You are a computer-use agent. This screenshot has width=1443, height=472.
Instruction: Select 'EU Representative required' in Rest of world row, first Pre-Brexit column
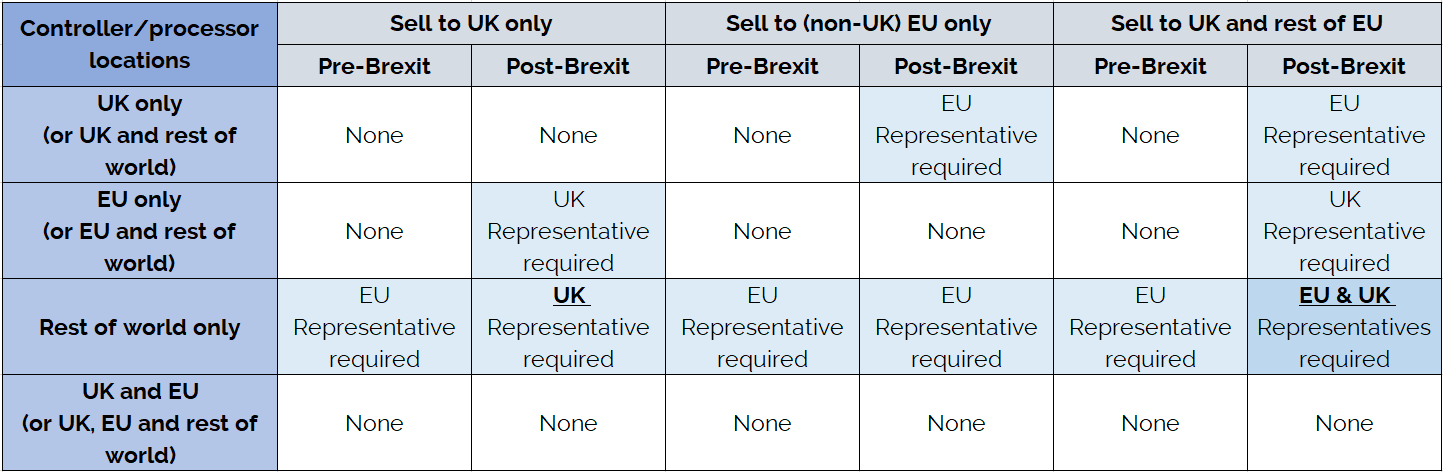(374, 327)
